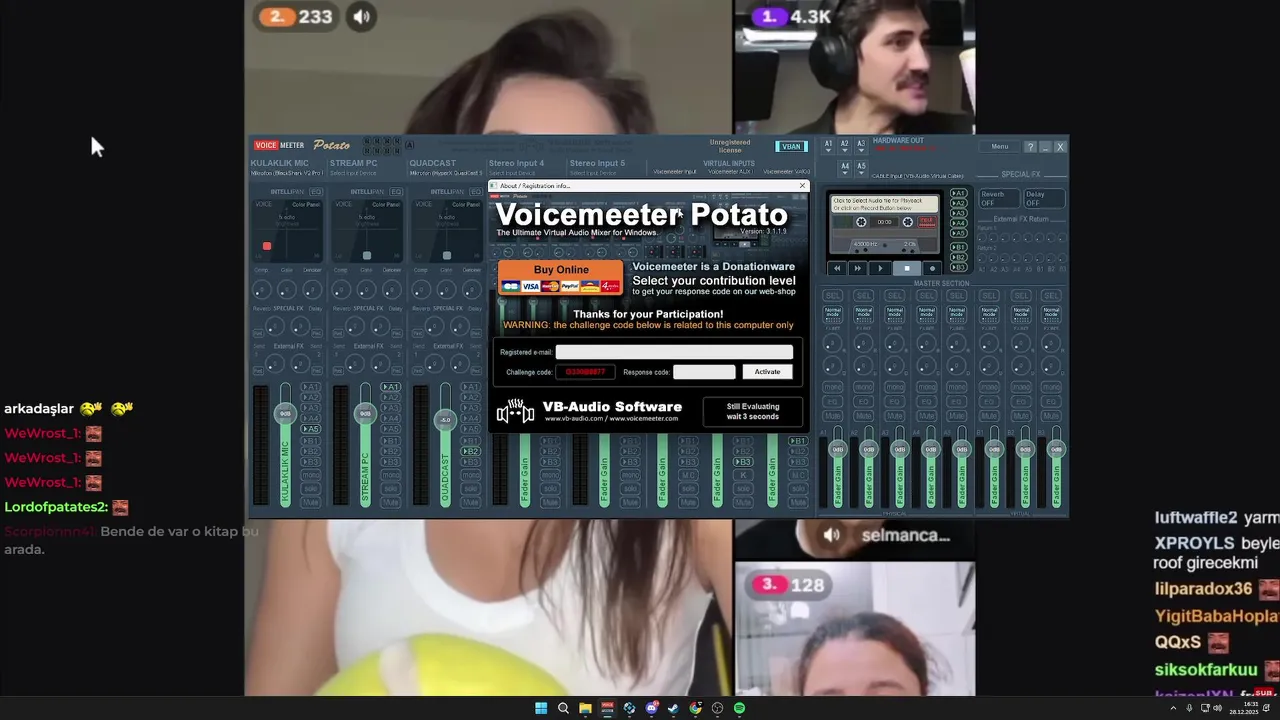This screenshot has height=720, width=1280.
Task: Open File Explorer from the taskbar
Action: pyautogui.click(x=585, y=708)
